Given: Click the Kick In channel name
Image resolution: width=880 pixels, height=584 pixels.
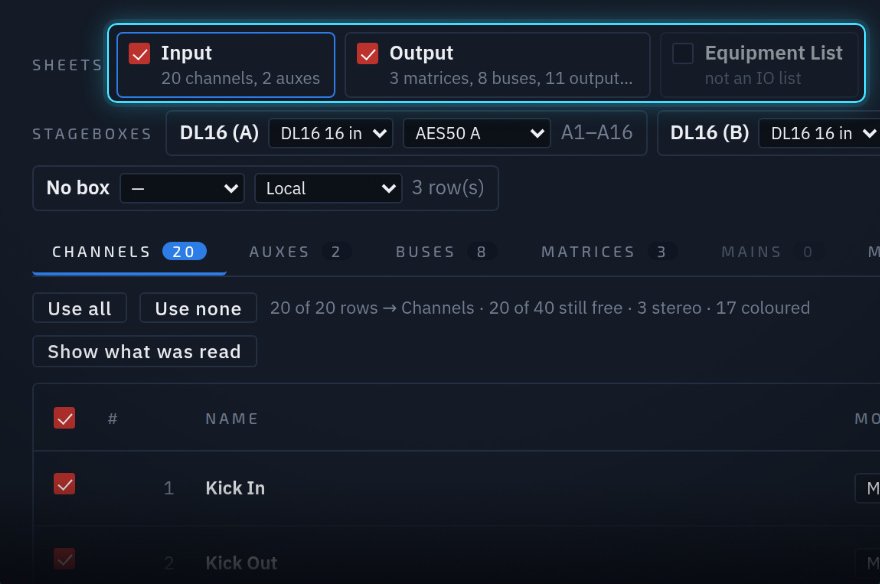Looking at the screenshot, I should [235, 488].
